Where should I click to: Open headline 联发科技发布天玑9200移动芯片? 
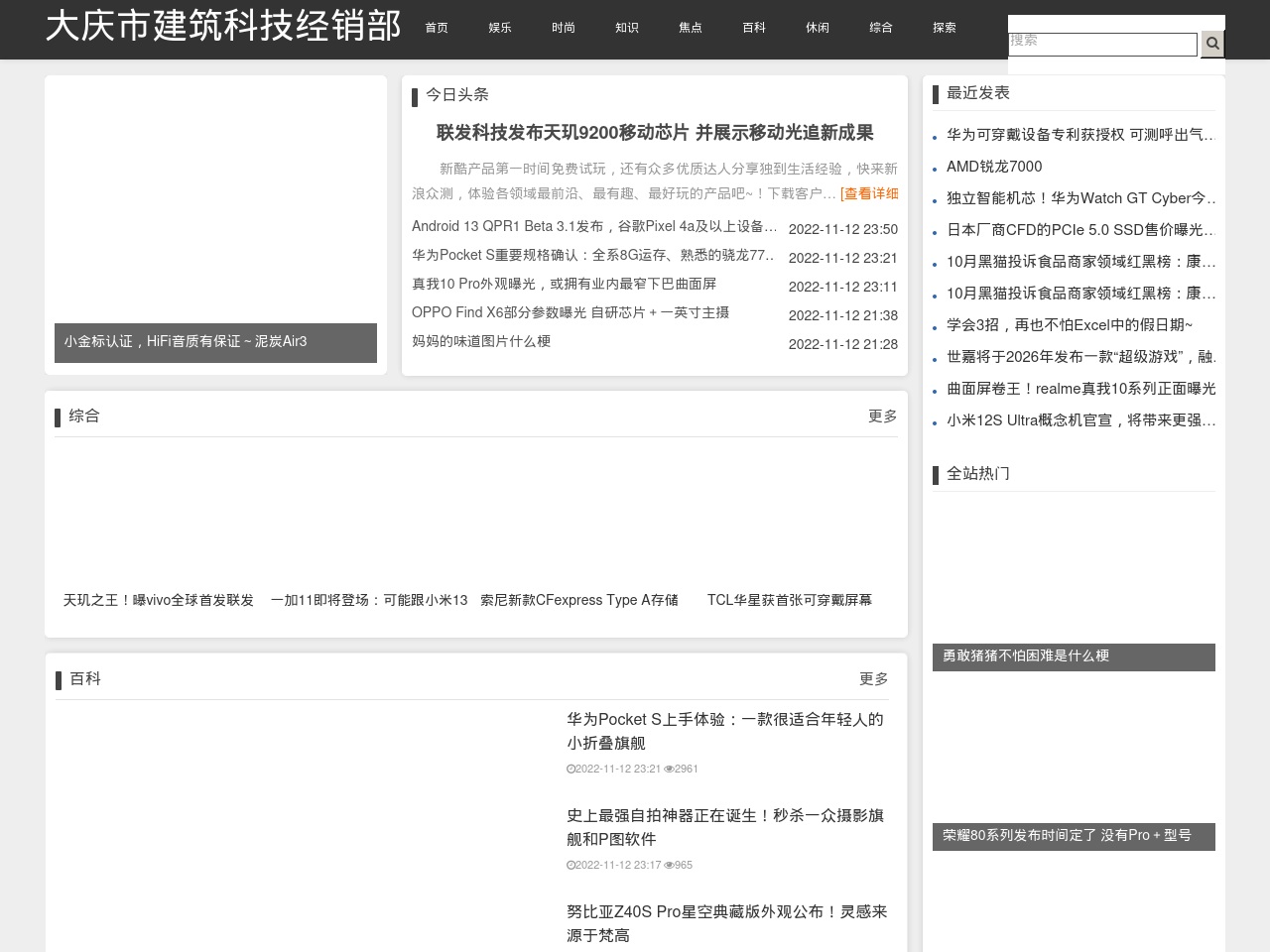[655, 133]
